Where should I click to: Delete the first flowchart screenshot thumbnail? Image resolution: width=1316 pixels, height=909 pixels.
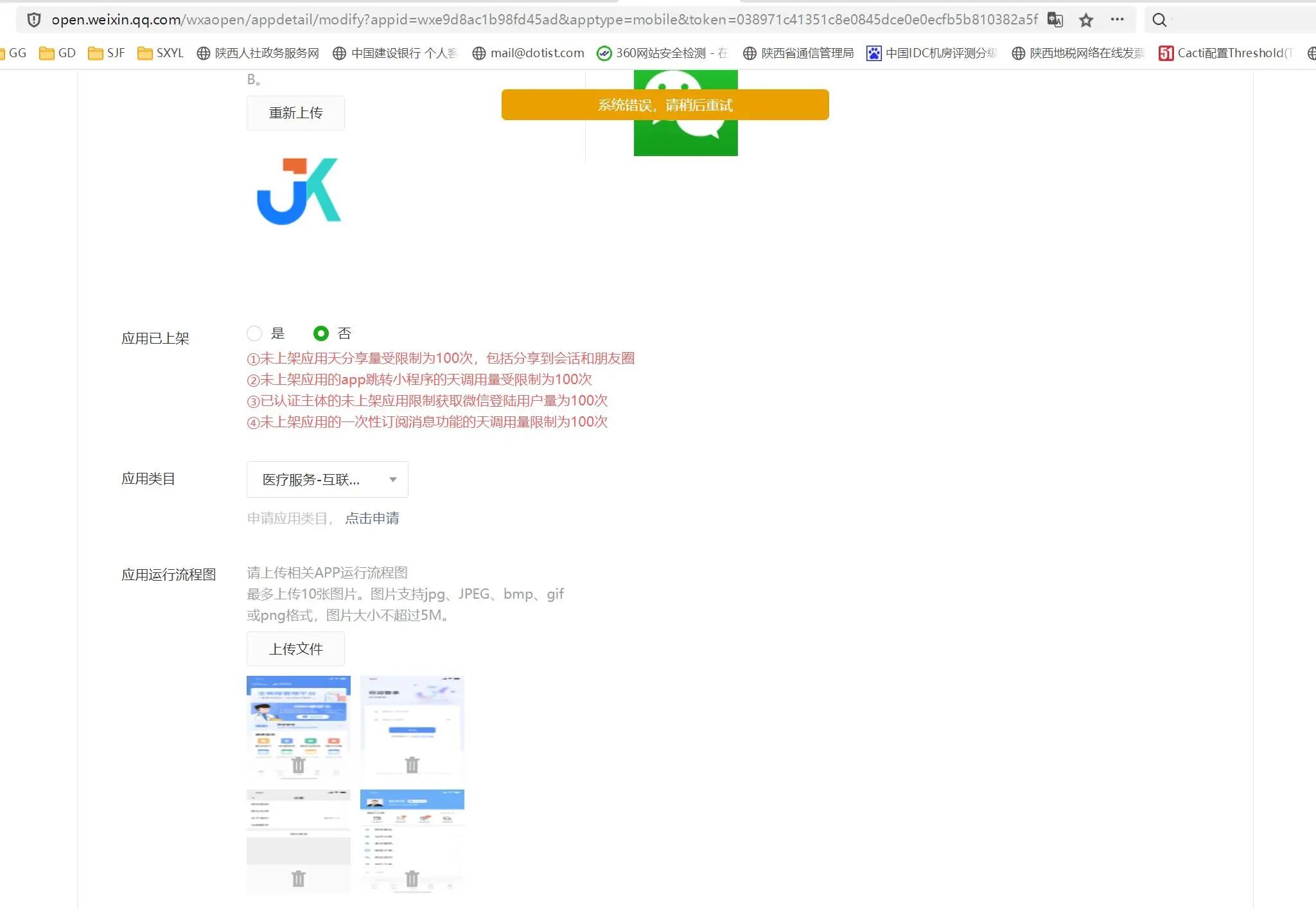click(299, 764)
